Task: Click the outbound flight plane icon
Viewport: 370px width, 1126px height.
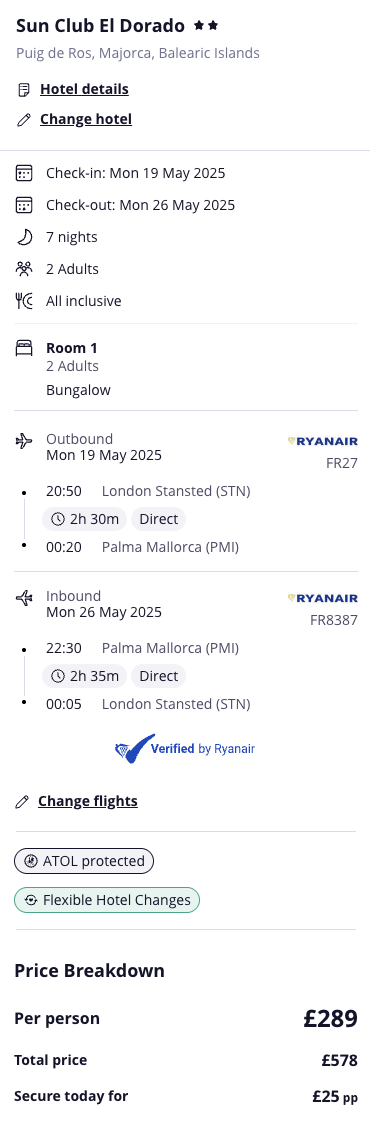Action: click(24, 440)
